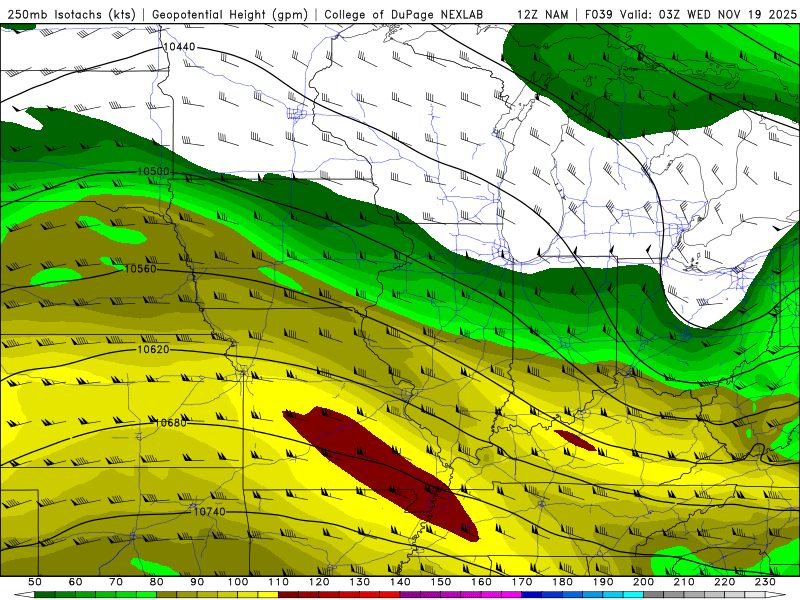
Task: Click the "250mb Isotachs (kts)" title text
Action: [72, 14]
